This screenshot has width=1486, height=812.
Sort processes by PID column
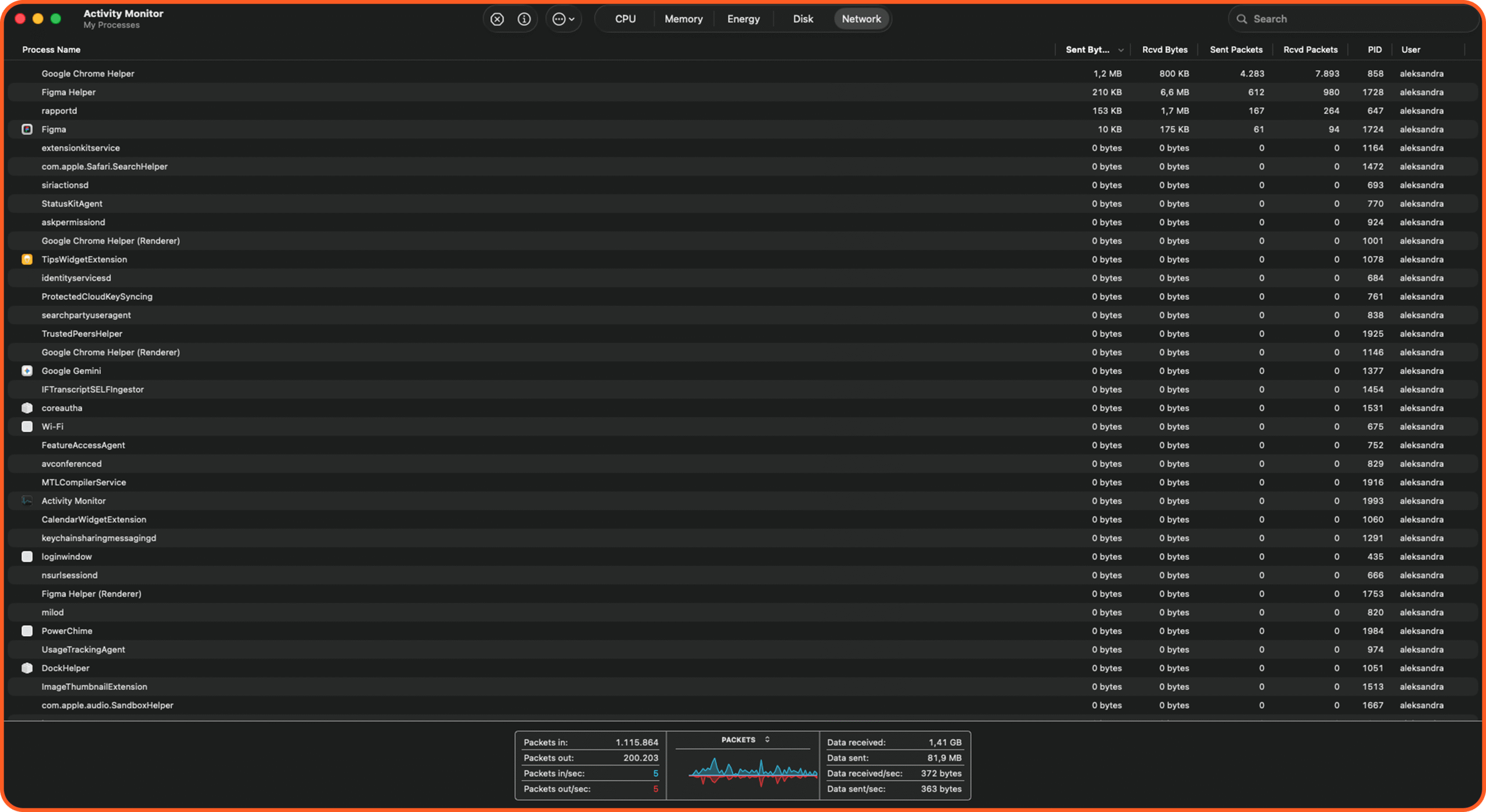[x=1373, y=50]
